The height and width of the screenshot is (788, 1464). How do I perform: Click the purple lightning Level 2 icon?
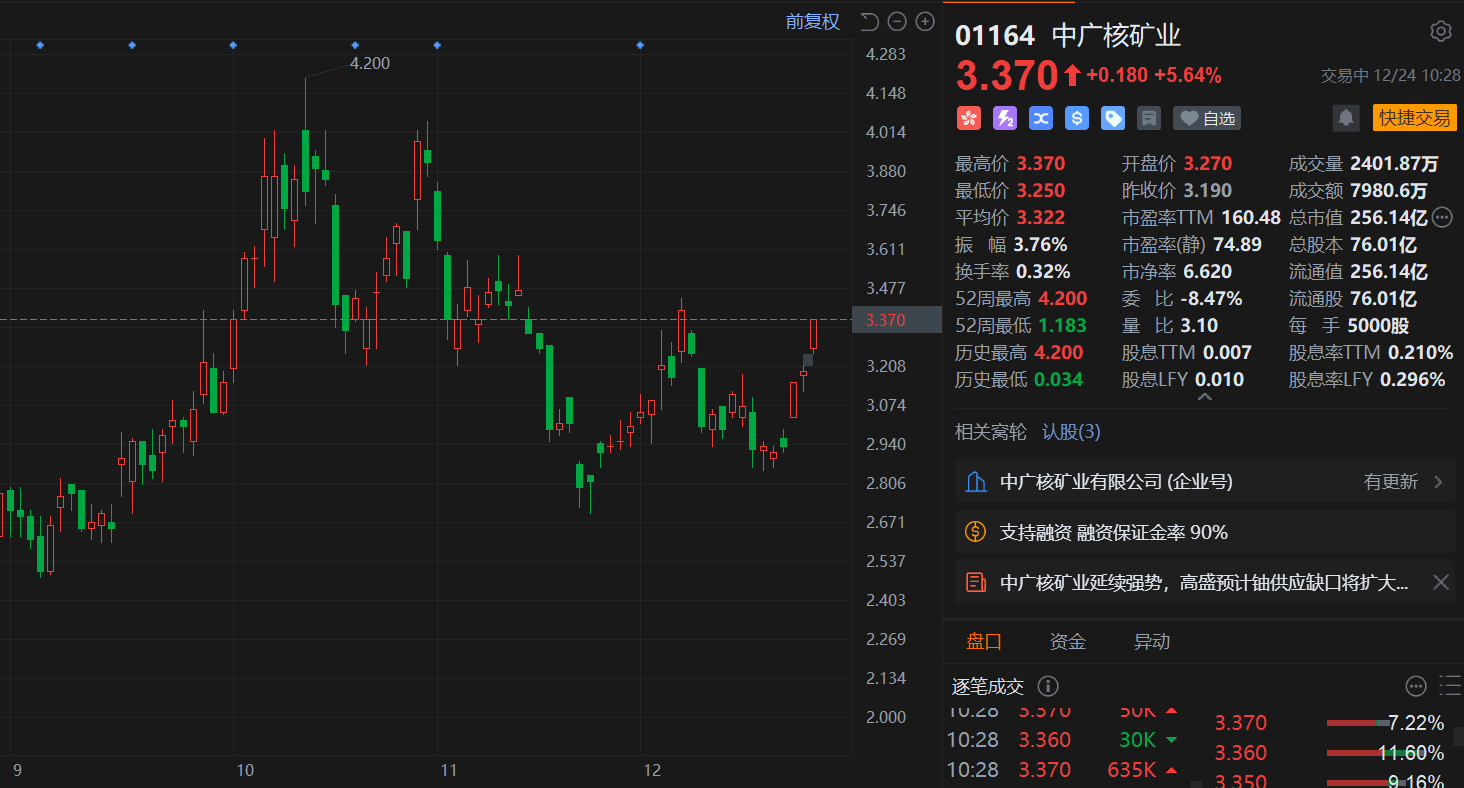pos(1004,118)
